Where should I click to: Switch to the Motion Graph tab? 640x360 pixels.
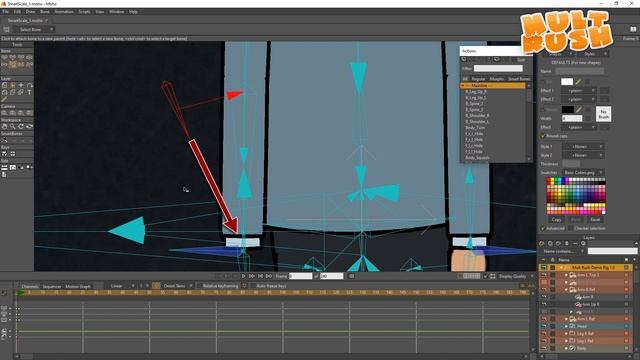78,287
